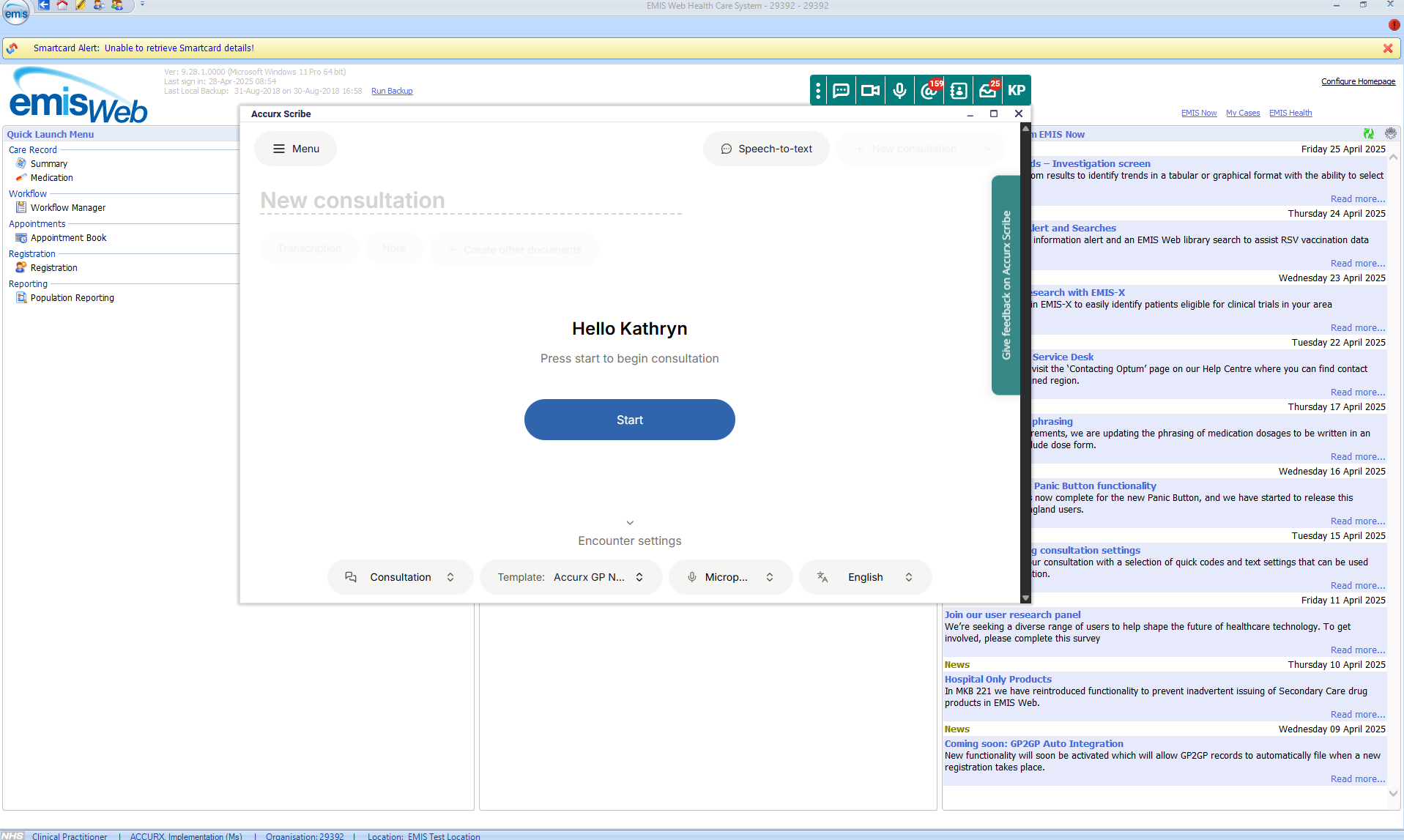Click the Accurx microphone scribe icon

899,91
